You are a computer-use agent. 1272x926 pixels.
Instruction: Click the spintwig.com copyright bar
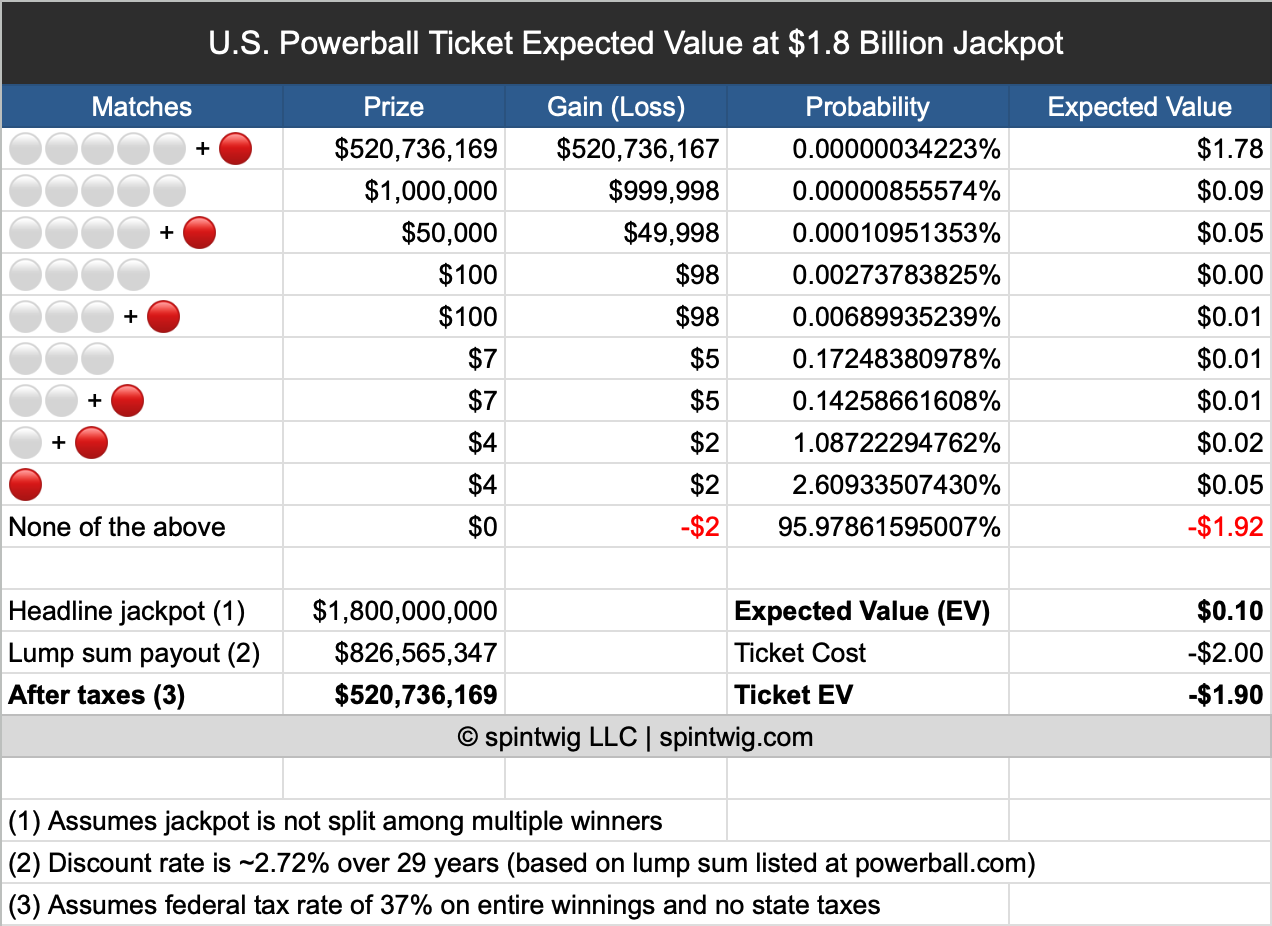[636, 738]
